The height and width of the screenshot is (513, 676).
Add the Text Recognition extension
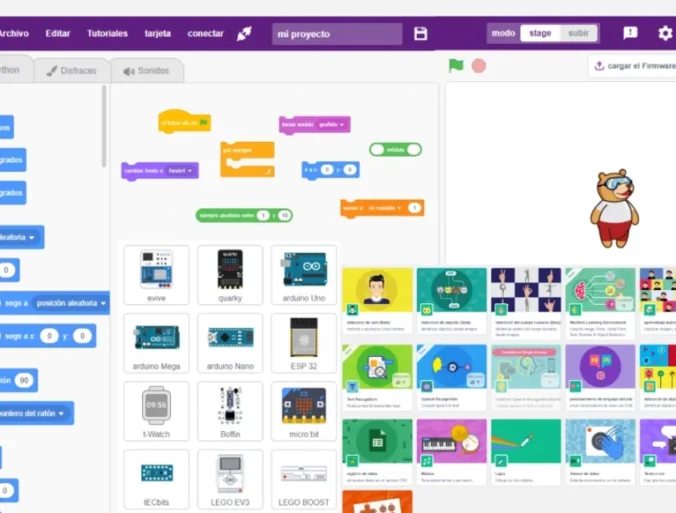(x=377, y=377)
